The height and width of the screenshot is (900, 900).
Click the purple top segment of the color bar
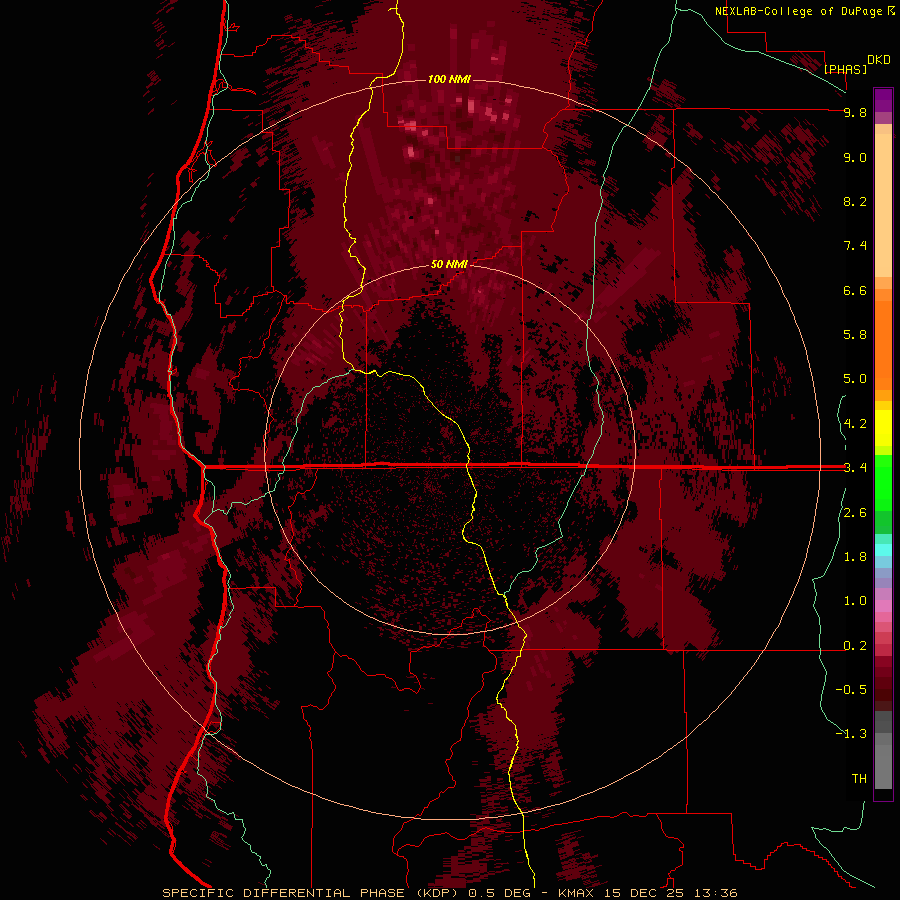[x=883, y=100]
